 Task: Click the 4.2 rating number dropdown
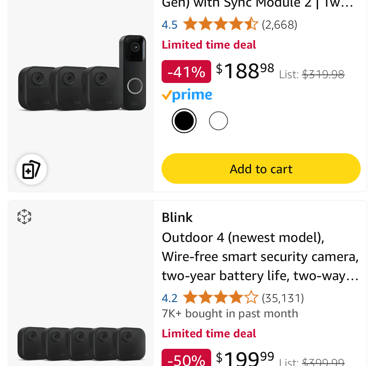tap(170, 298)
